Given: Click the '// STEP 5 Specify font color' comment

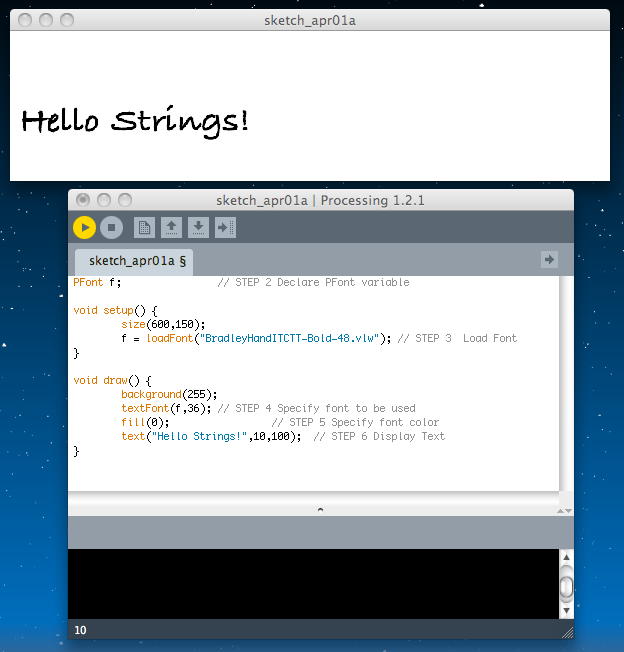Looking at the screenshot, I should tap(355, 422).
